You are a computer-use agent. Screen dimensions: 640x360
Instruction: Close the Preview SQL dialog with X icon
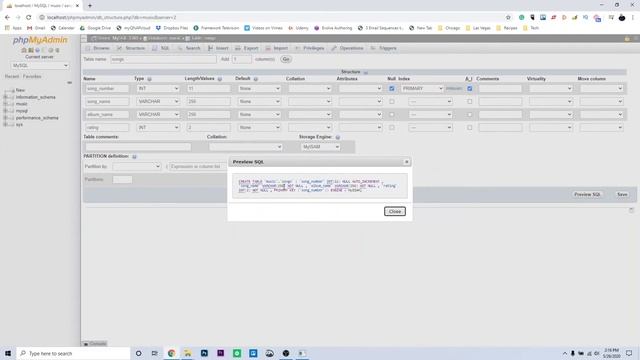pos(407,162)
